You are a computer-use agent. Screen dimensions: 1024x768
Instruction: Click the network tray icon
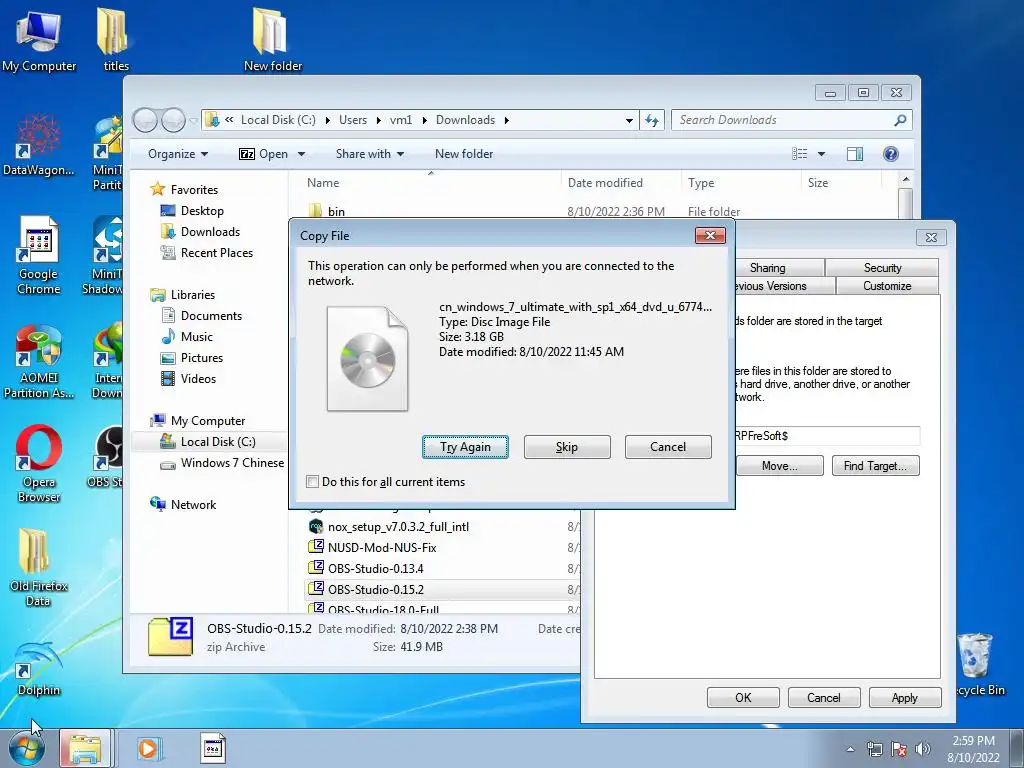coord(874,749)
